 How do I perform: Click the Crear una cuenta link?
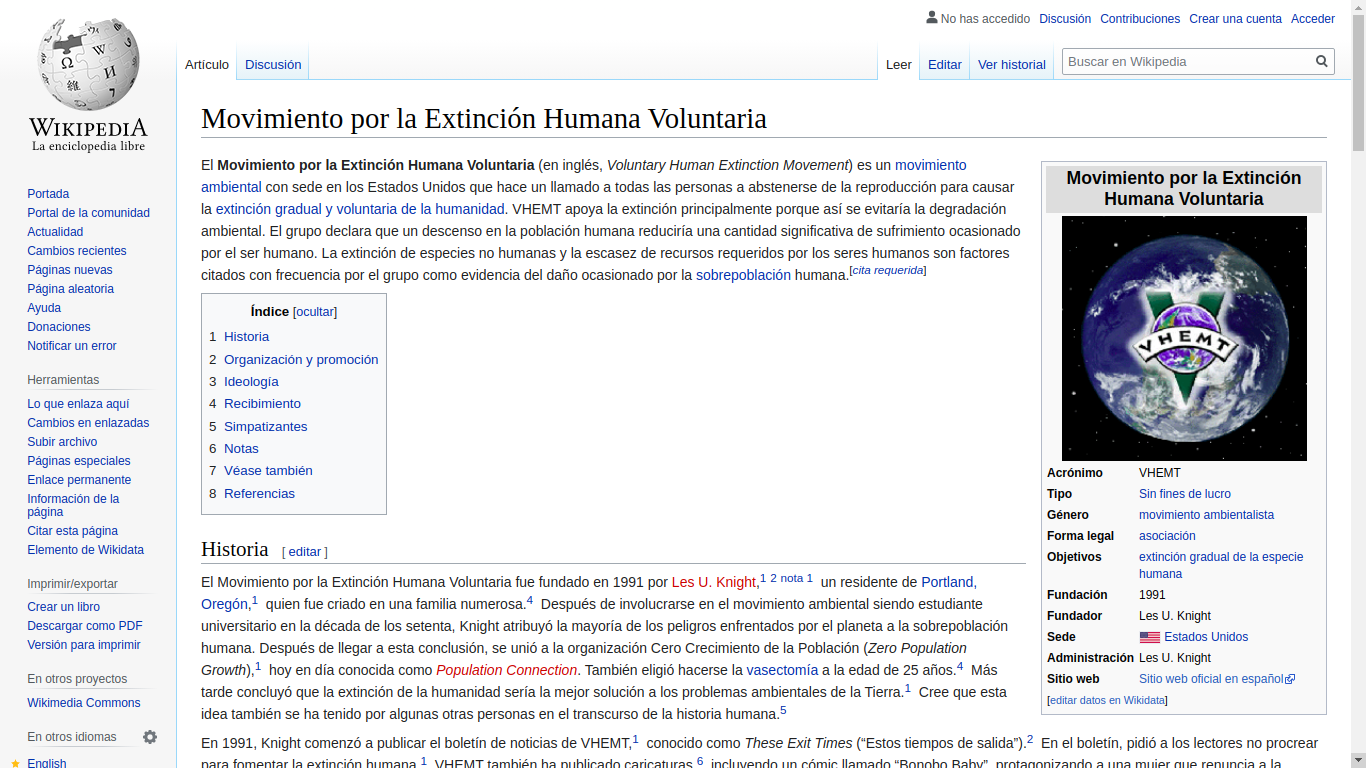1235,19
